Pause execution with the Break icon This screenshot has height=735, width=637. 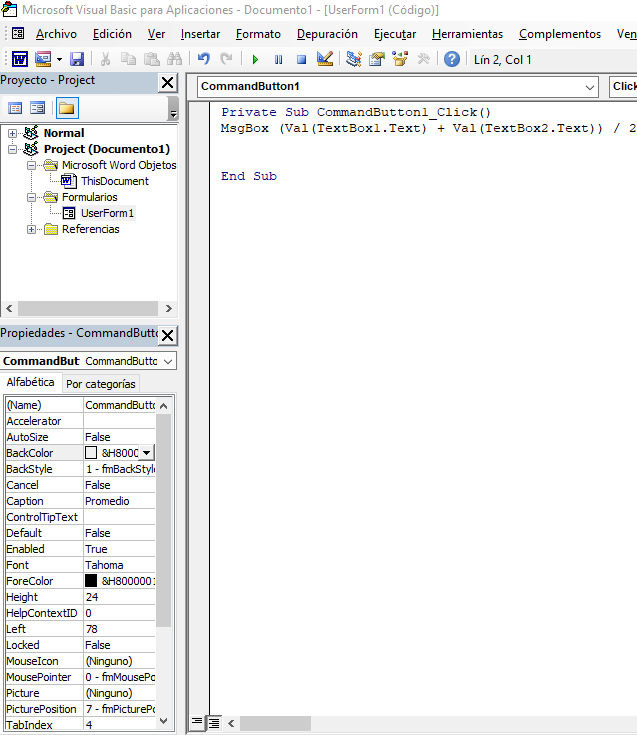(x=278, y=59)
